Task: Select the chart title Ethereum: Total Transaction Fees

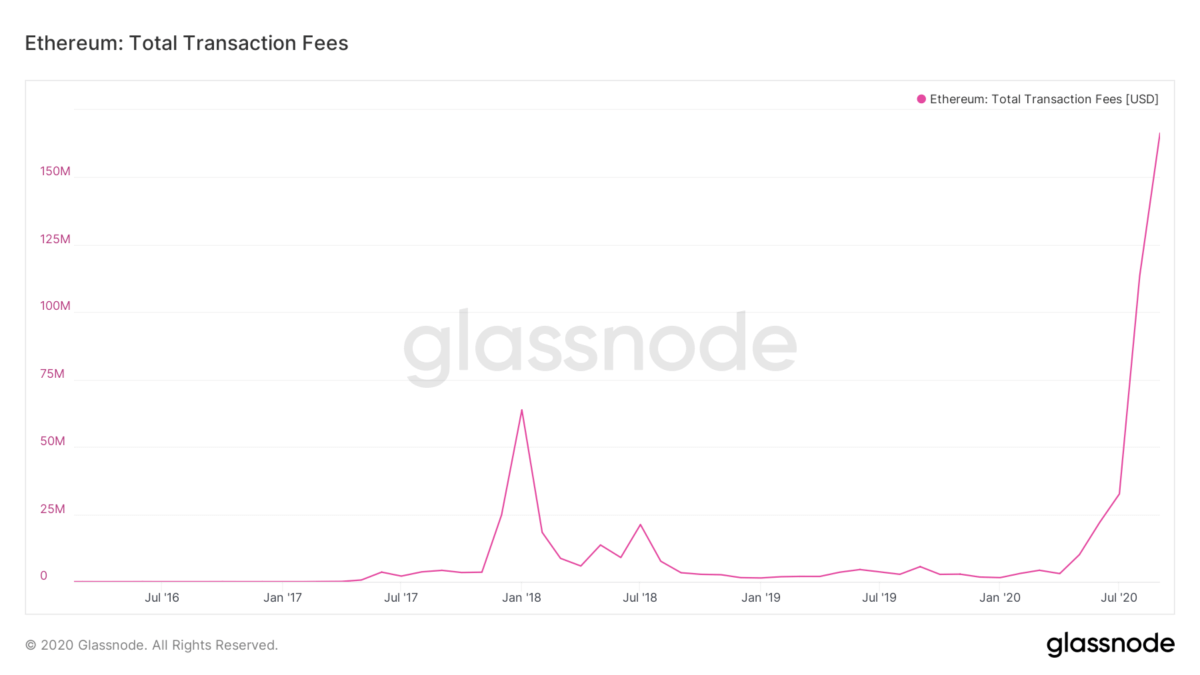Action: point(186,44)
